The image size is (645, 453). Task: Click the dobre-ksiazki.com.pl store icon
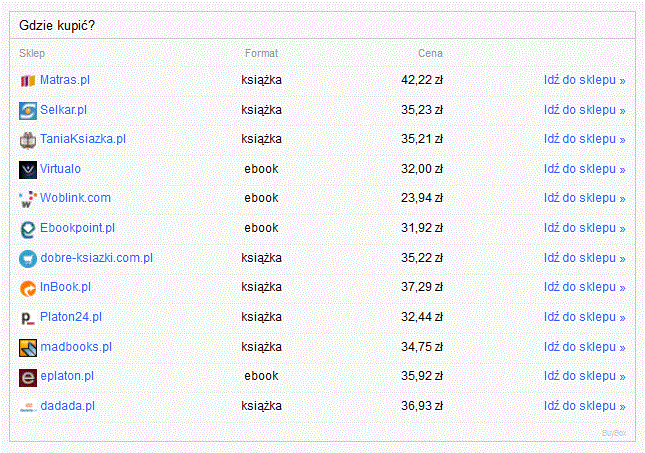coord(28,259)
